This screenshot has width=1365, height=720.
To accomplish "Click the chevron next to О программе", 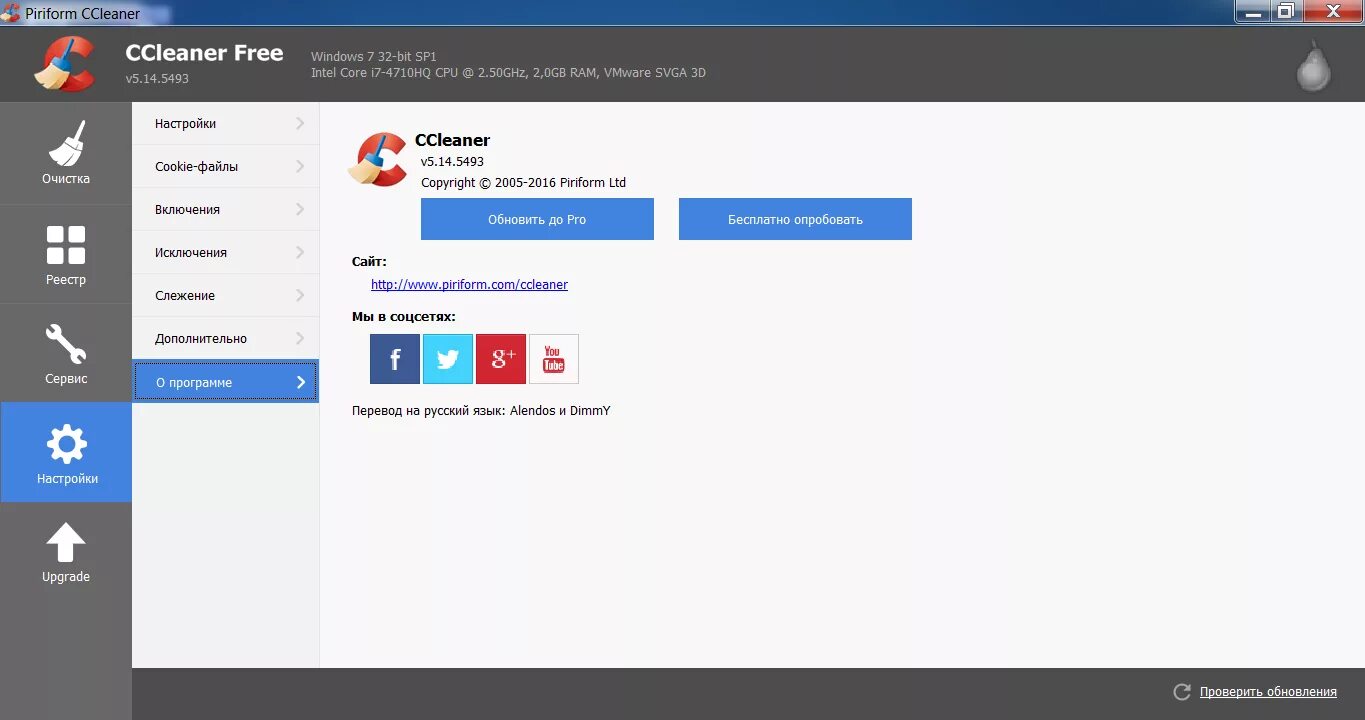I will 300,382.
